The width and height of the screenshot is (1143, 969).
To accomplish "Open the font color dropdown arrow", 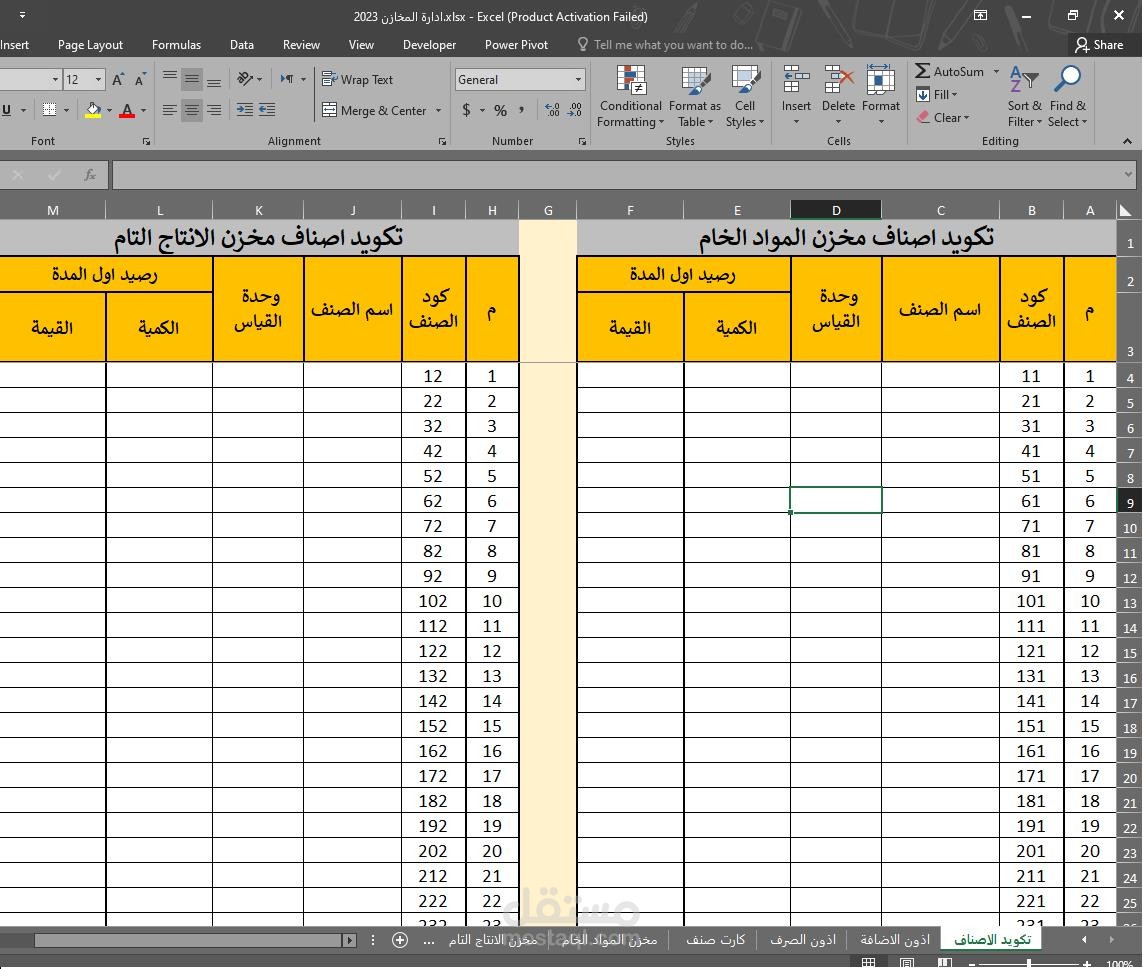I will [143, 110].
